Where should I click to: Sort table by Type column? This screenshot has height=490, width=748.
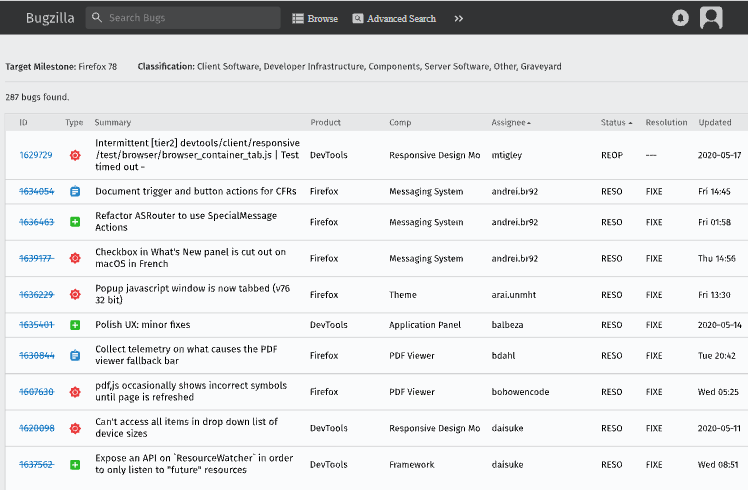point(74,122)
